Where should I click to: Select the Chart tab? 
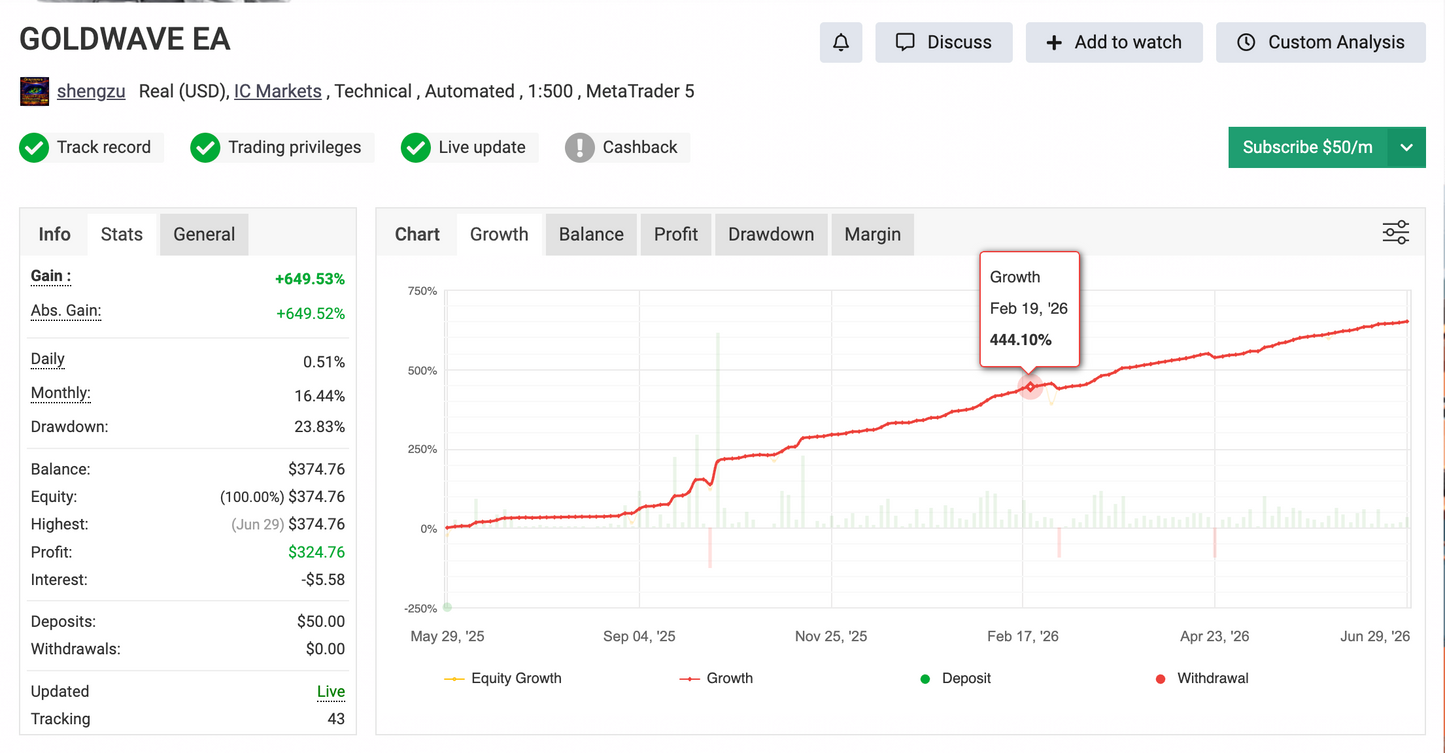[417, 234]
